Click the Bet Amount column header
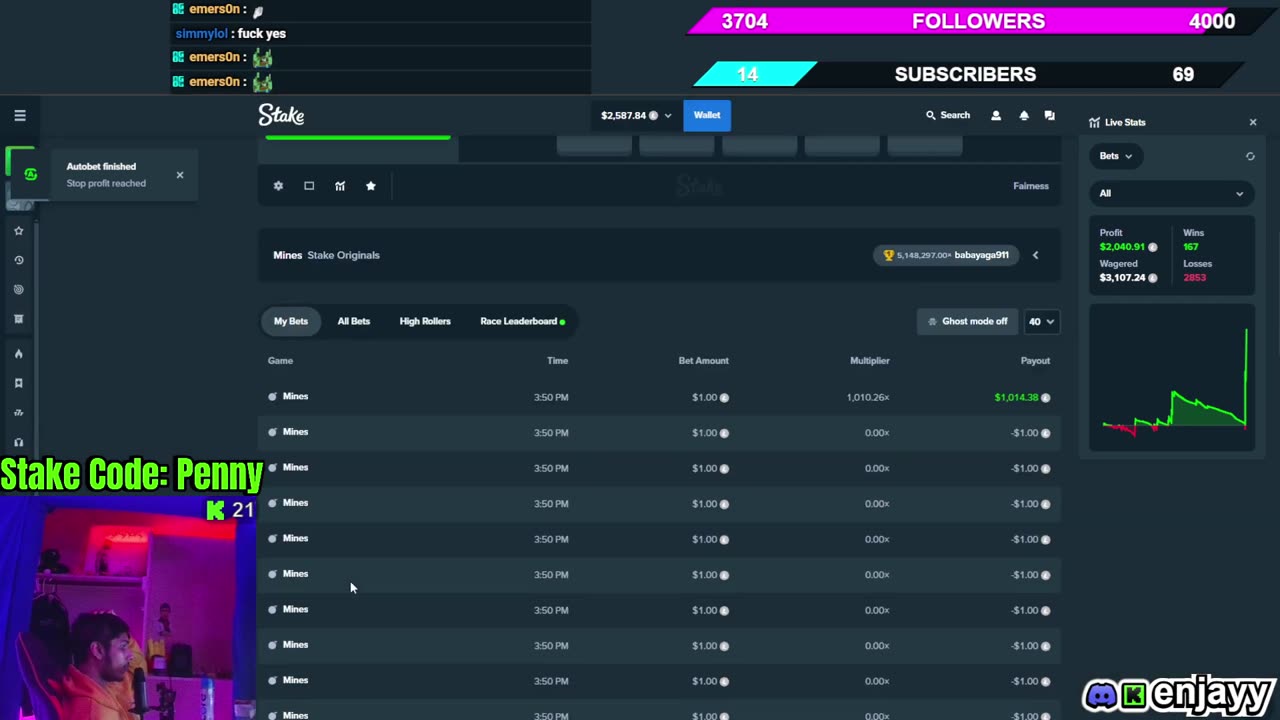1280x720 pixels. tap(704, 361)
